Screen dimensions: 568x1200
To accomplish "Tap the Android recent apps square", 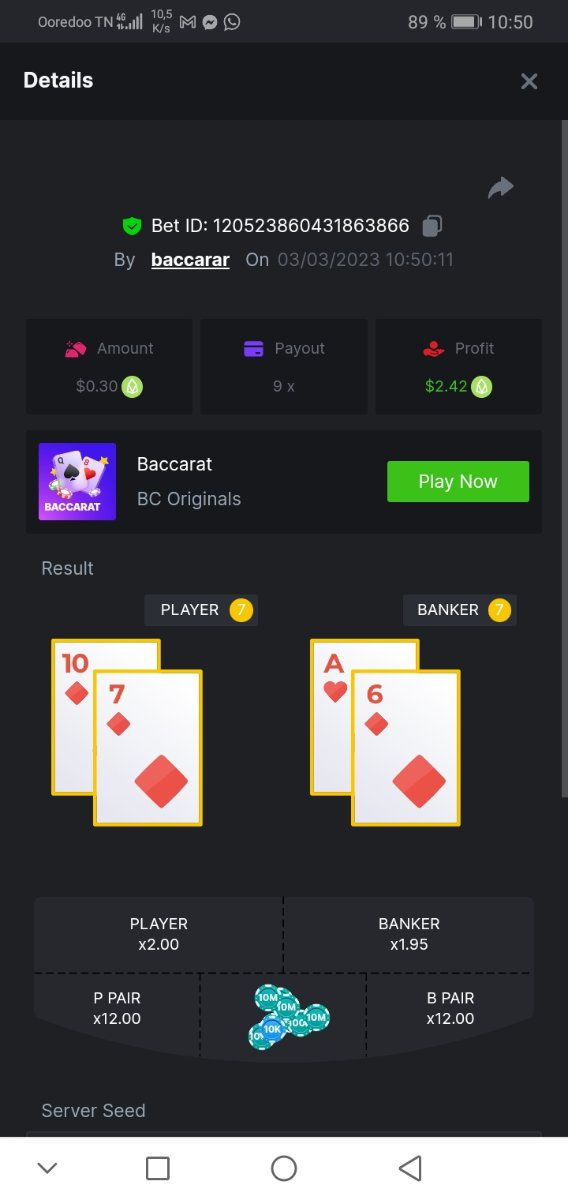I will [158, 1168].
